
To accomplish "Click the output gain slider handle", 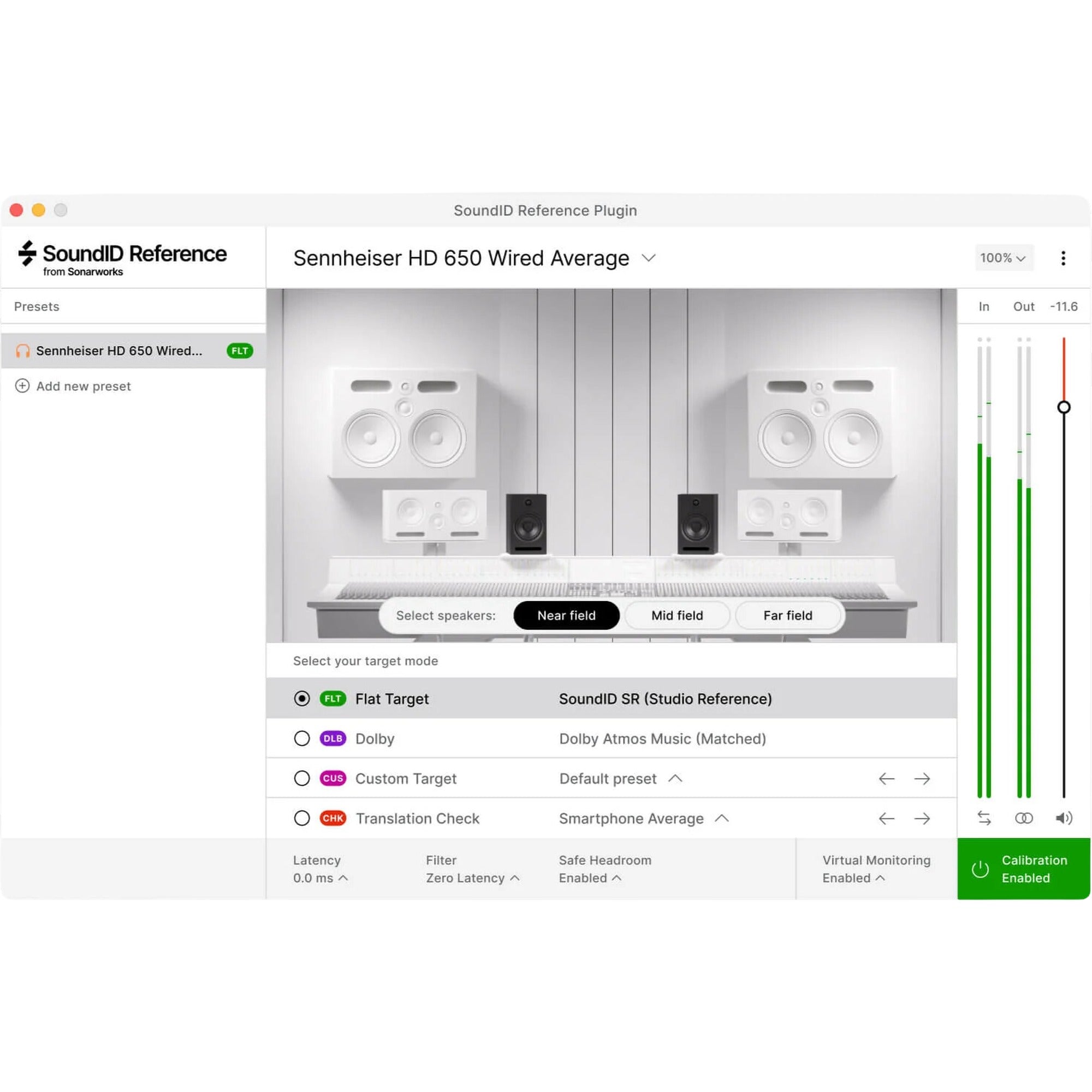I will 1064,407.
